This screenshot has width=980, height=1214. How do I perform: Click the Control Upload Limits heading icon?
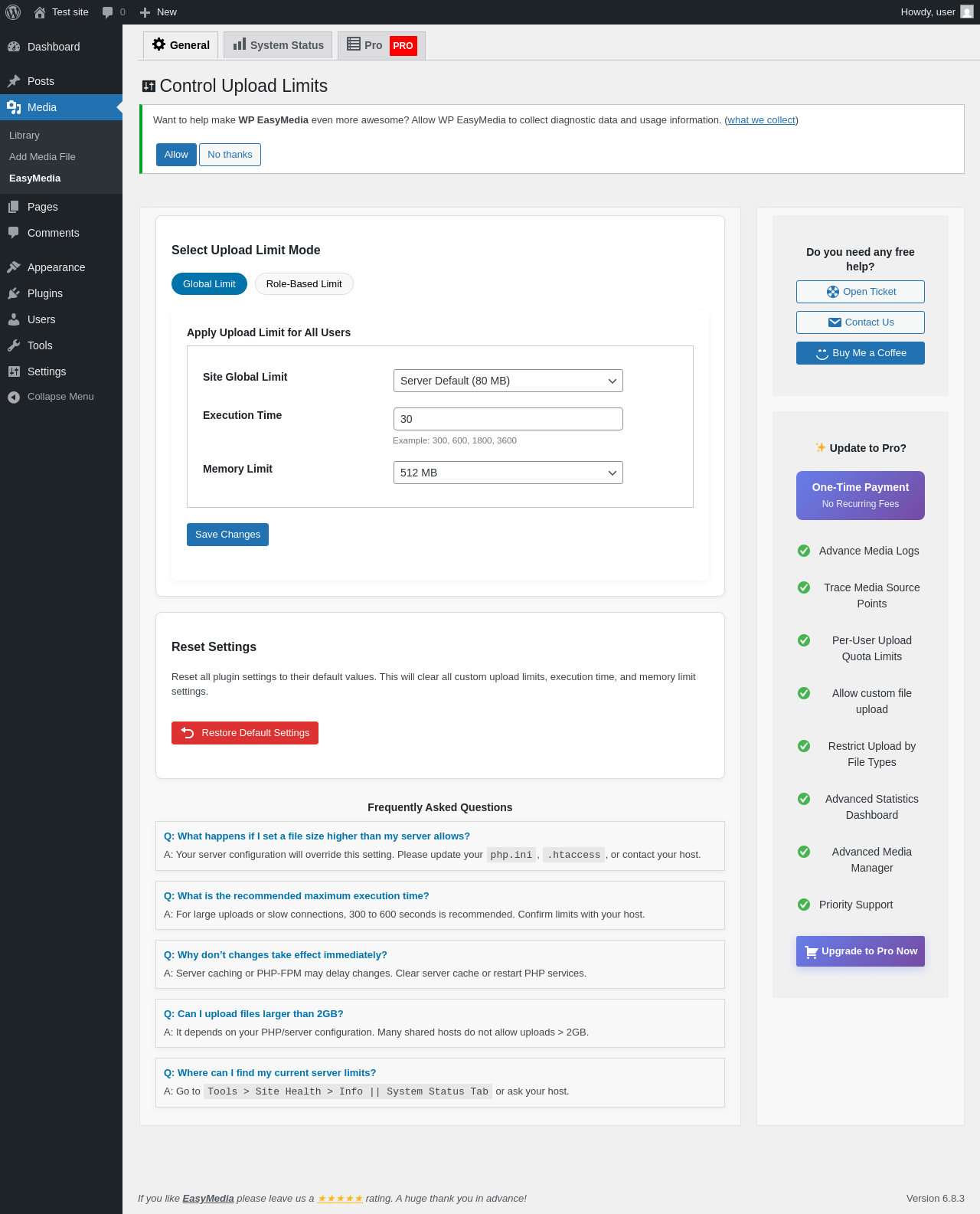(x=149, y=87)
